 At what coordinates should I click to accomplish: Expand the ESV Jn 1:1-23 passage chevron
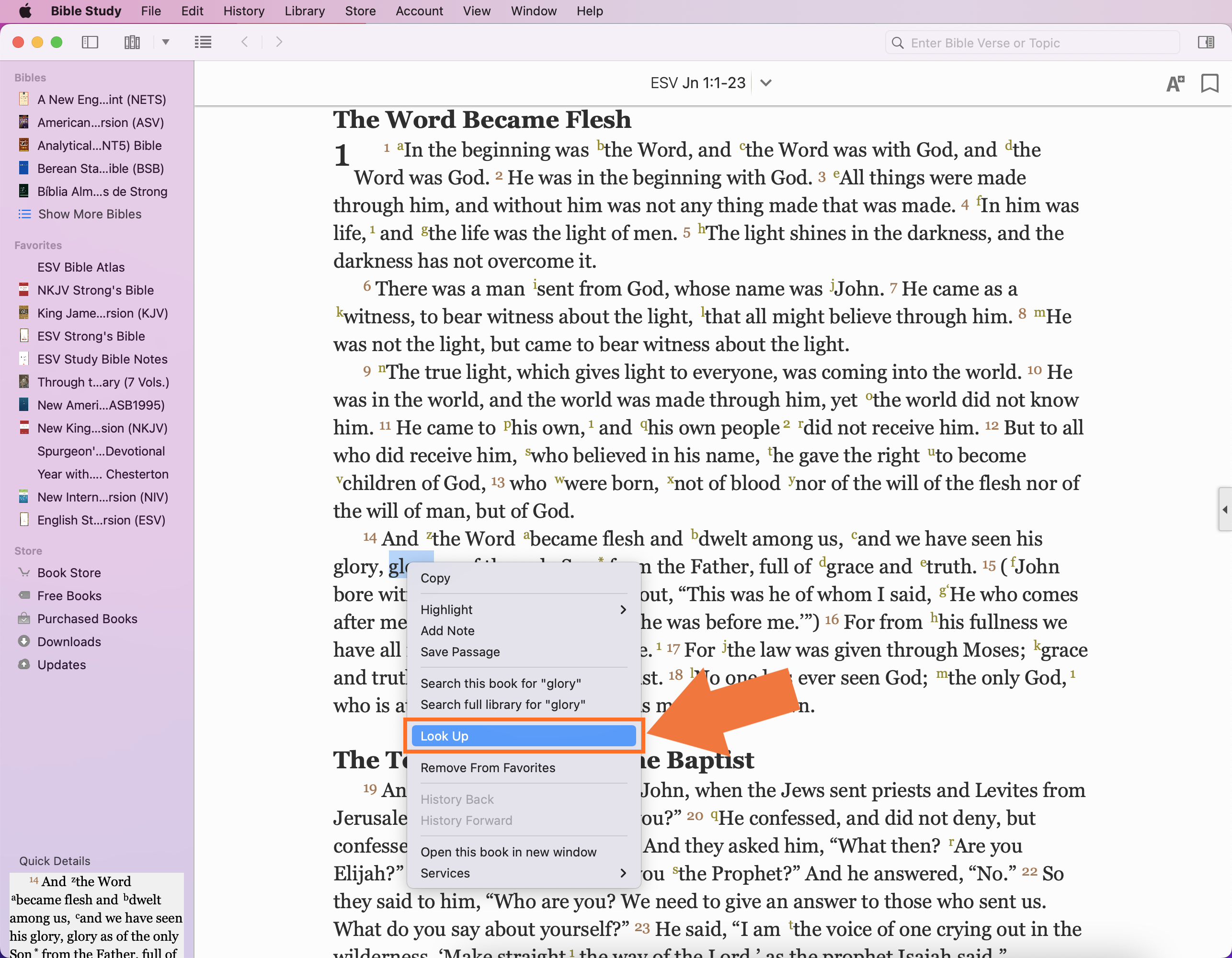click(x=765, y=83)
